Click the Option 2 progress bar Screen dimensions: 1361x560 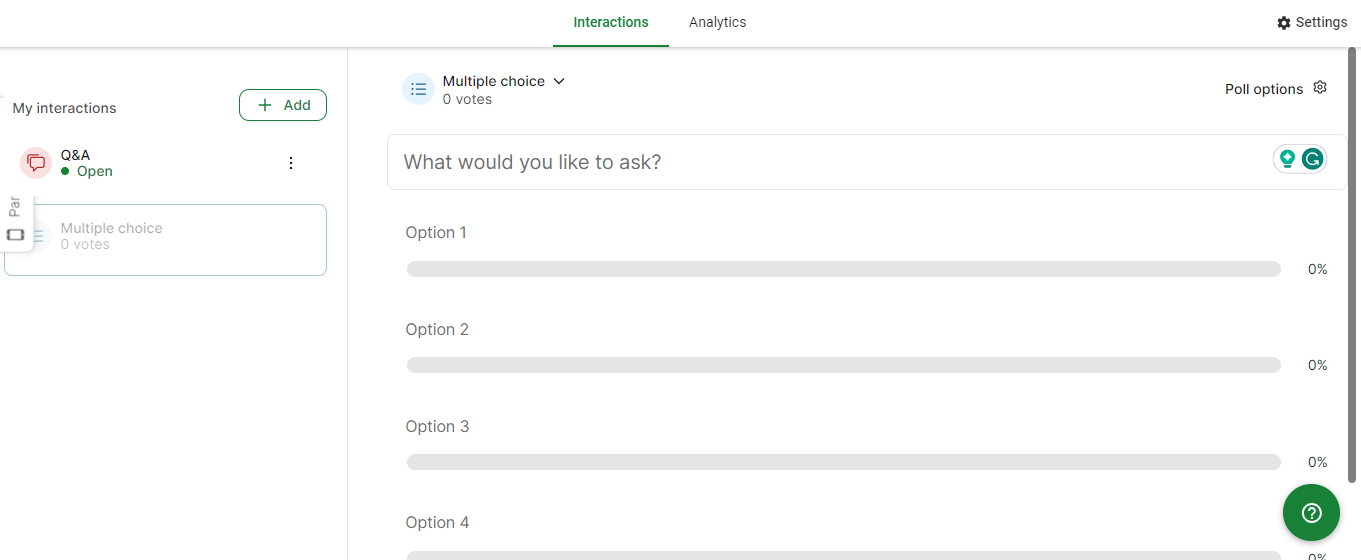843,365
